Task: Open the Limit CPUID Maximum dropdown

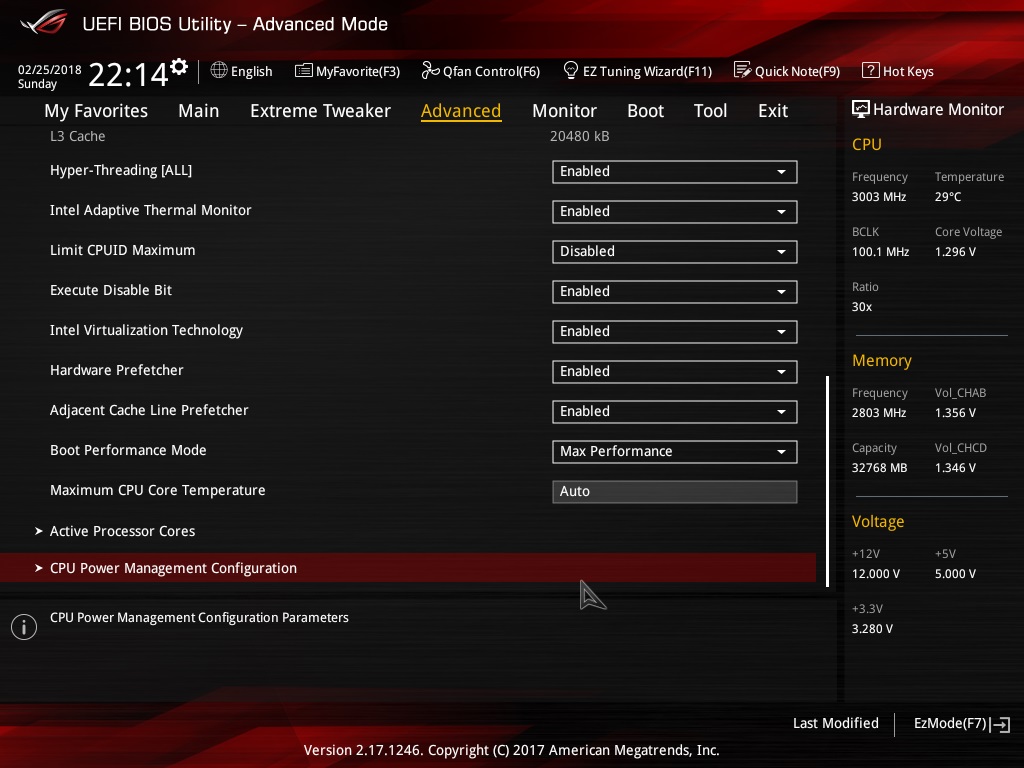Action: click(674, 251)
